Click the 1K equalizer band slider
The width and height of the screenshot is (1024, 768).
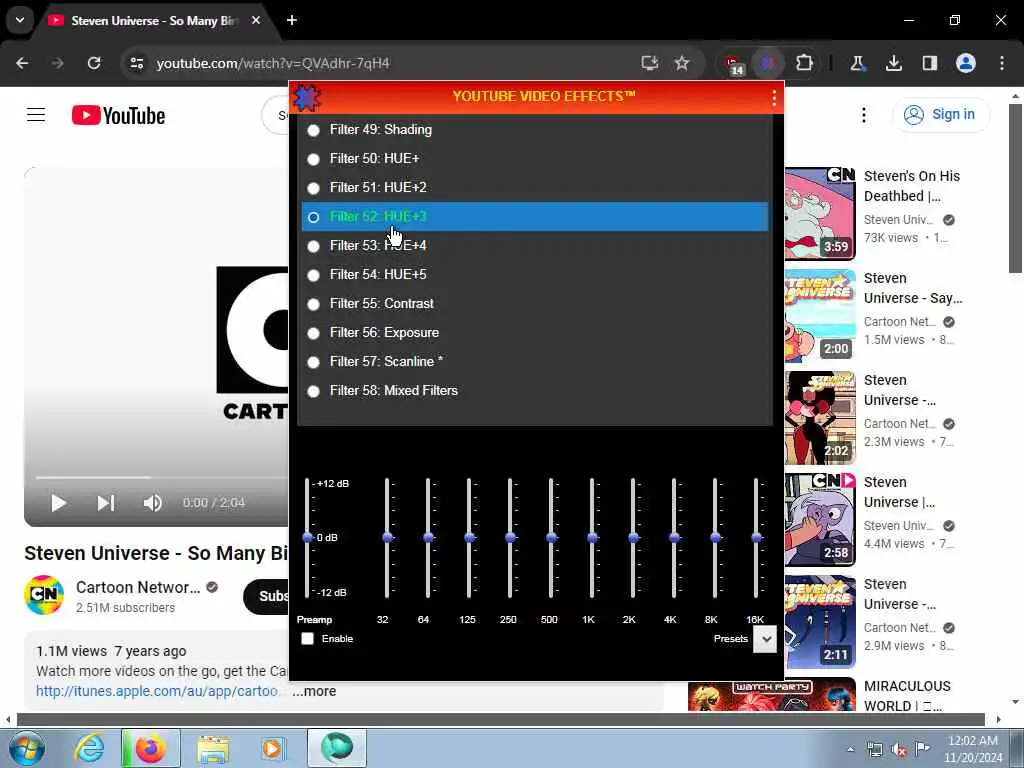(x=592, y=537)
